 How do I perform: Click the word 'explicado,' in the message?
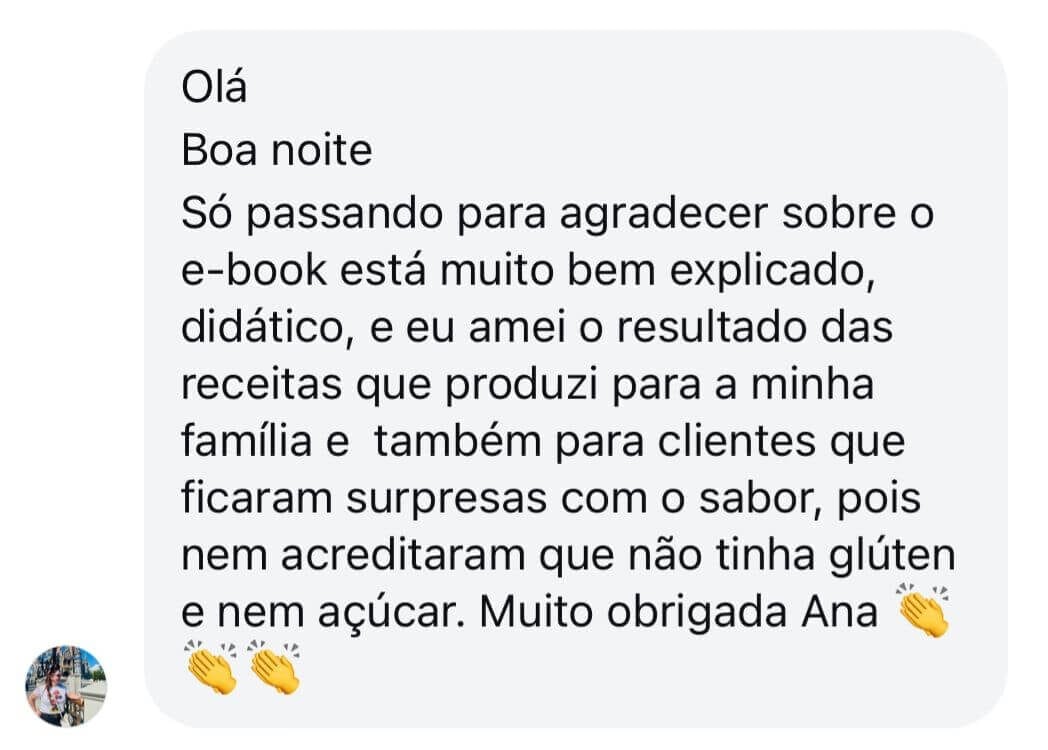(772, 273)
